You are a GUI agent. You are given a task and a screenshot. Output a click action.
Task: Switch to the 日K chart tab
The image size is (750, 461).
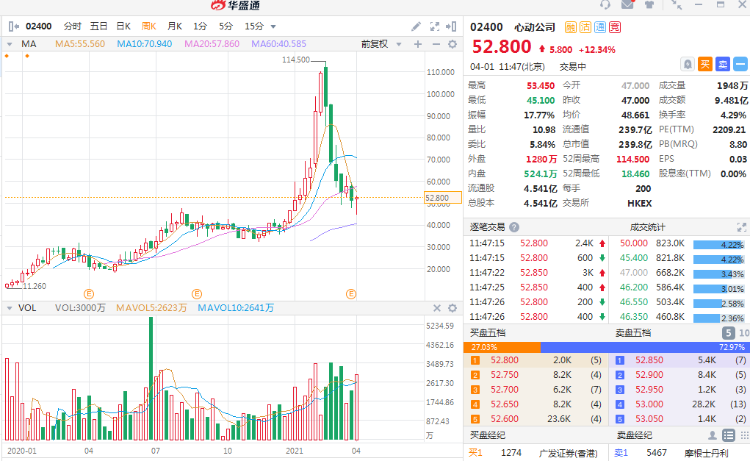point(123,26)
